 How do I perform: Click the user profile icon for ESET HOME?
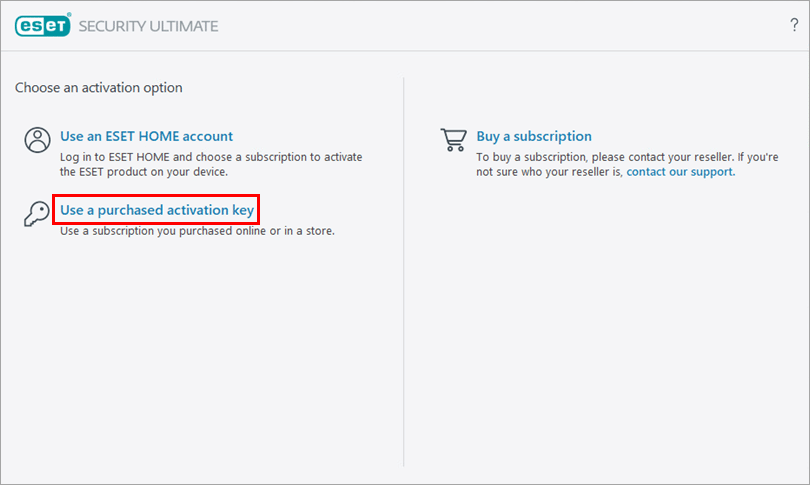click(37, 140)
